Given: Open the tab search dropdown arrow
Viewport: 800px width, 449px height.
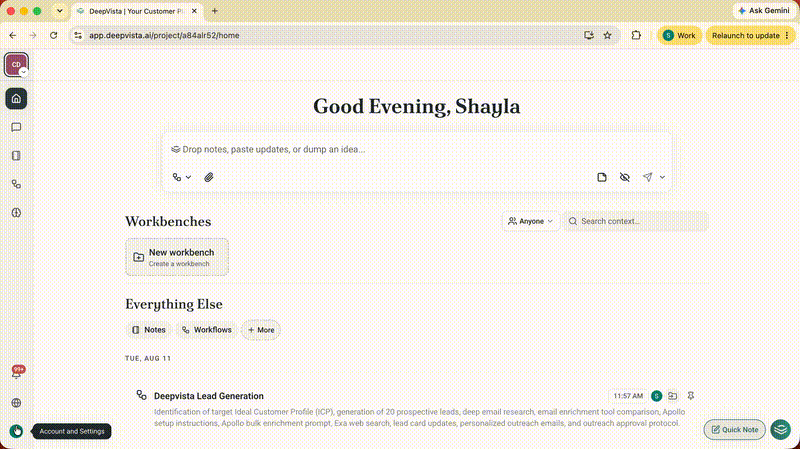Looking at the screenshot, I should pos(60,11).
